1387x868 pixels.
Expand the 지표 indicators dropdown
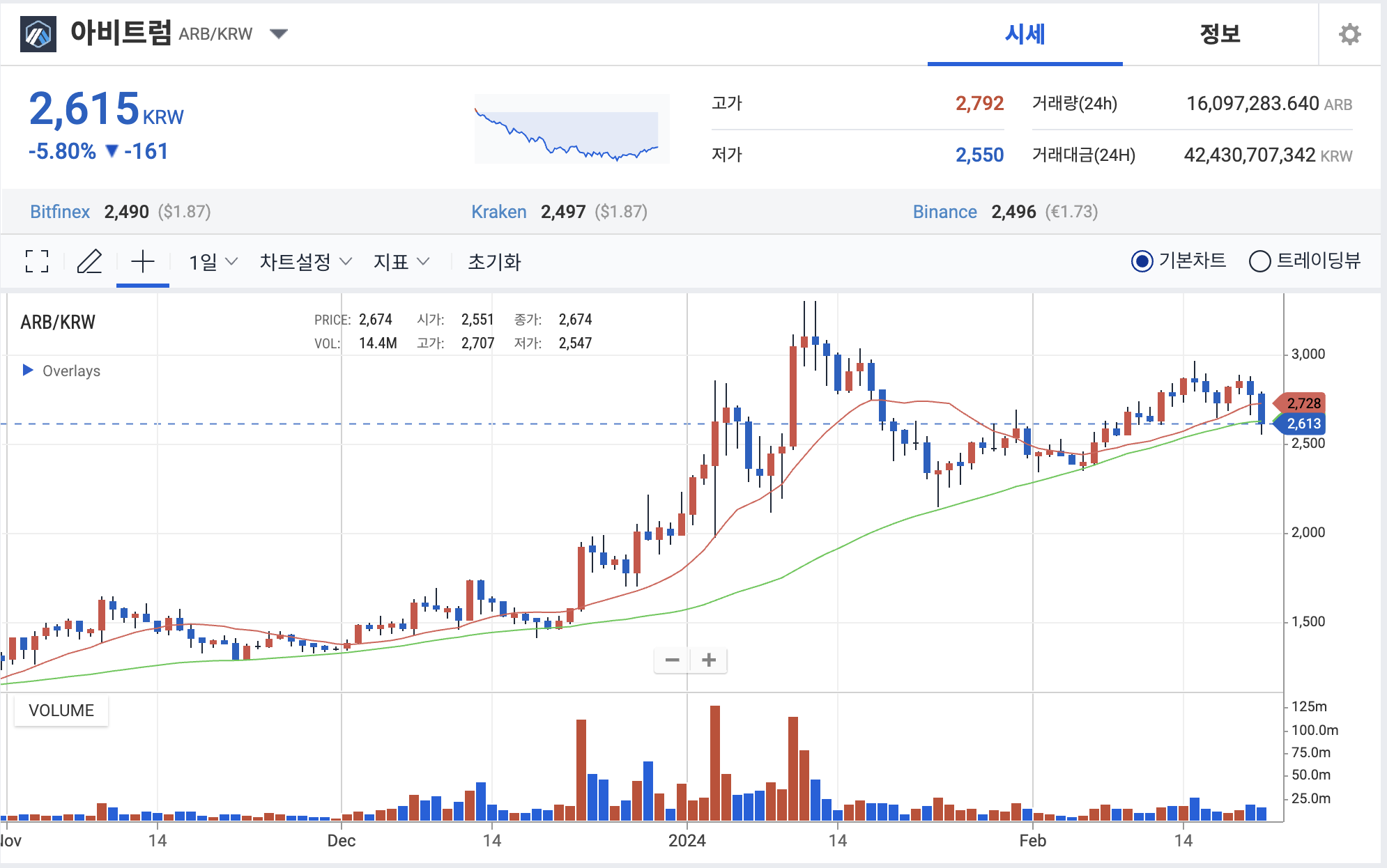[x=401, y=262]
